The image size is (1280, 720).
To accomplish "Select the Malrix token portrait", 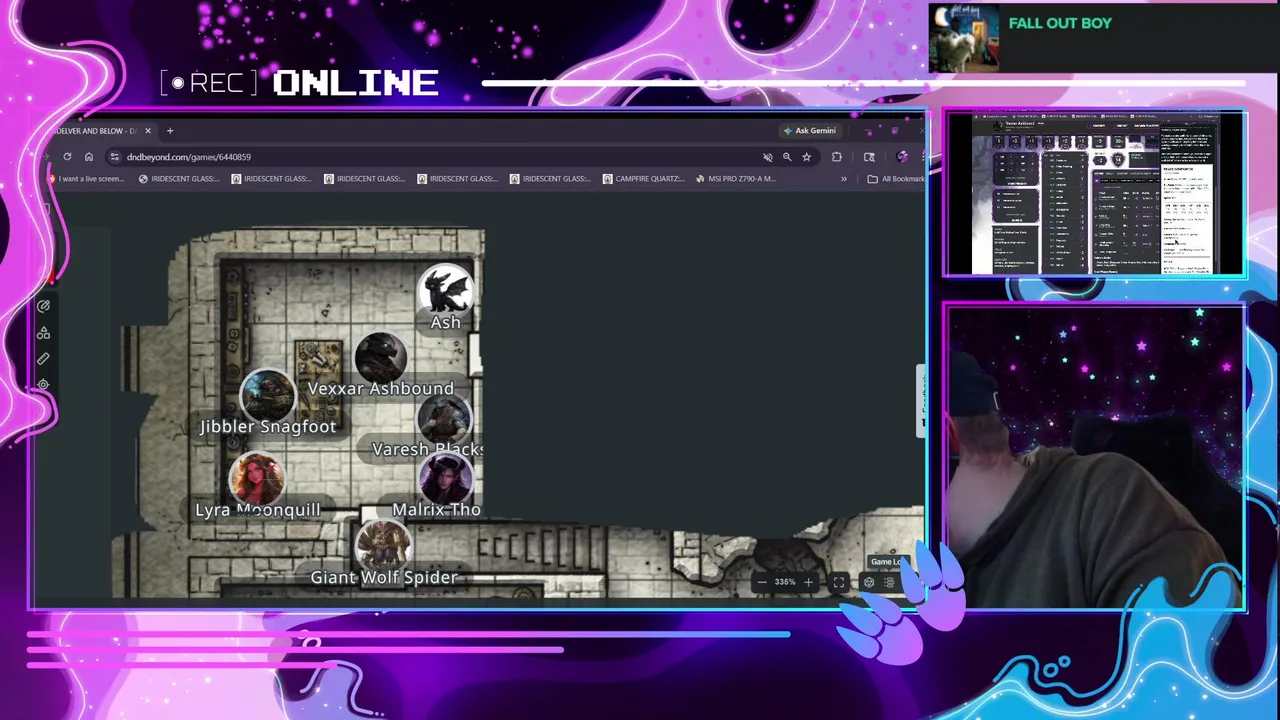I will pyautogui.click(x=445, y=480).
